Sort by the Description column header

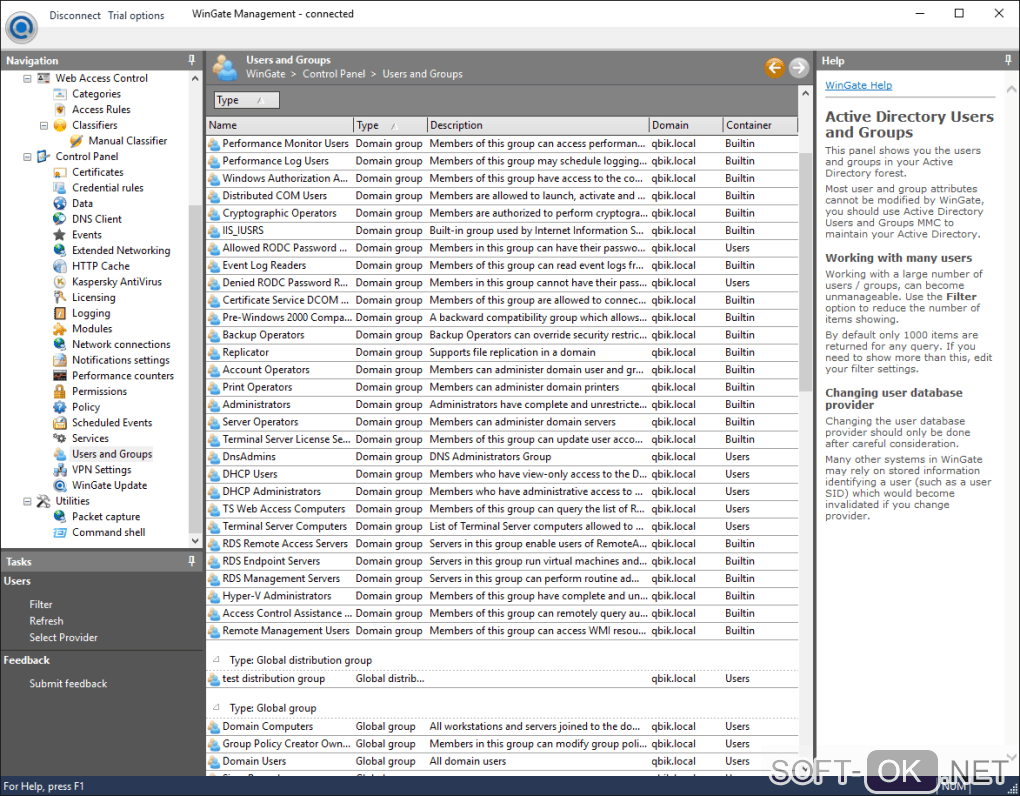[x=538, y=125]
